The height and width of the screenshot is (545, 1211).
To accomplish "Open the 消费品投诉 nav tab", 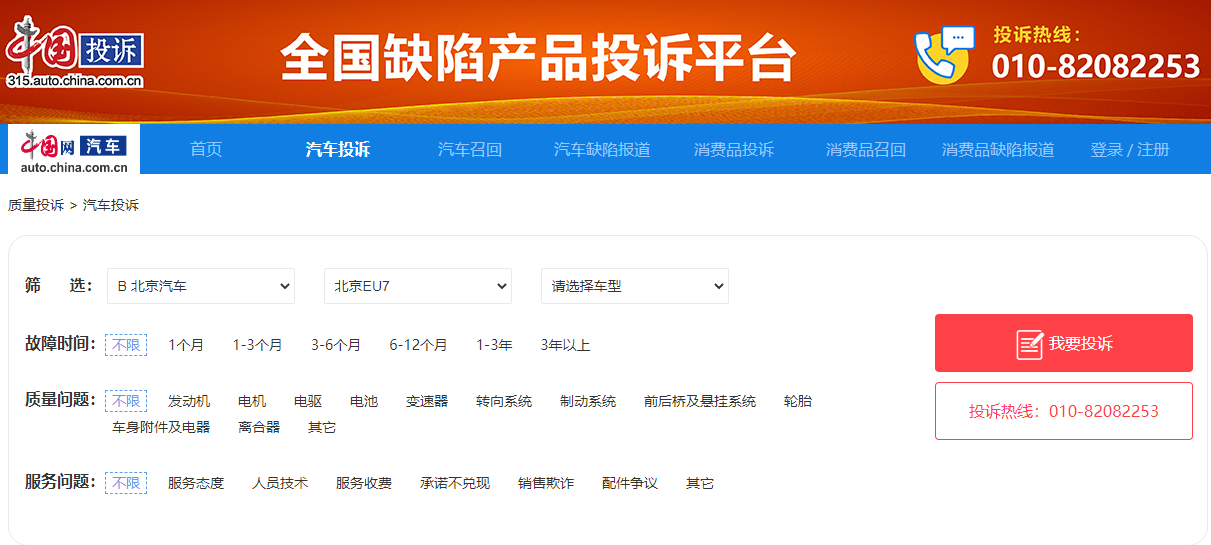I will pos(734,150).
